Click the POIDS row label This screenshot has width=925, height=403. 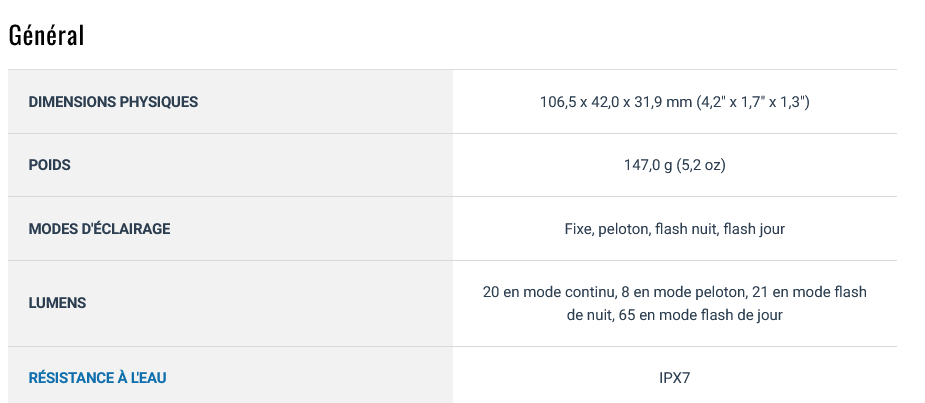50,165
